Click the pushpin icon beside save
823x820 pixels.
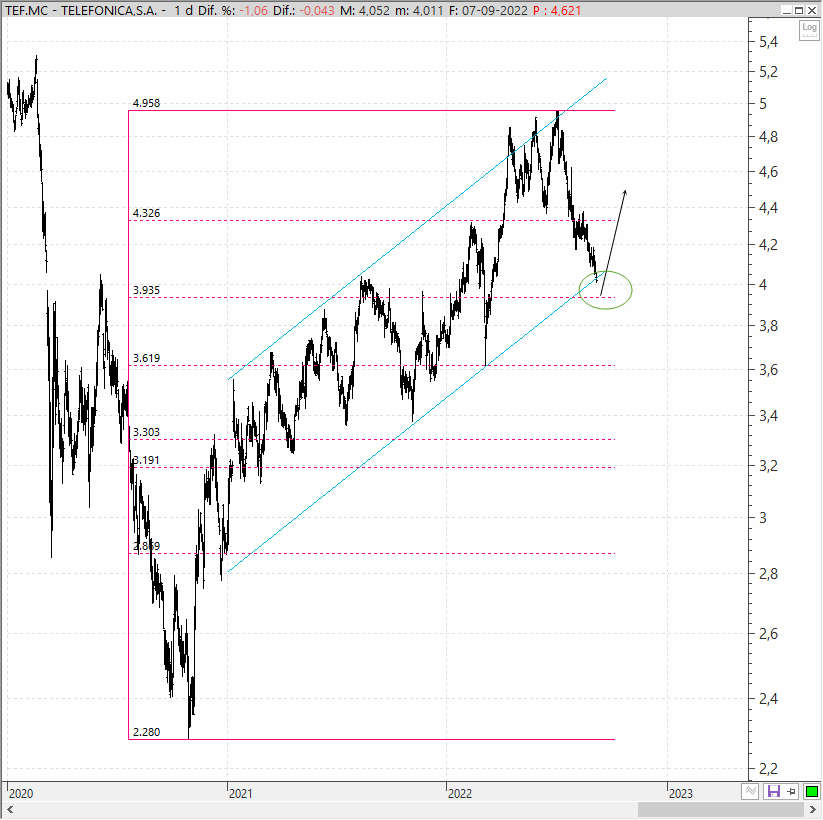792,791
